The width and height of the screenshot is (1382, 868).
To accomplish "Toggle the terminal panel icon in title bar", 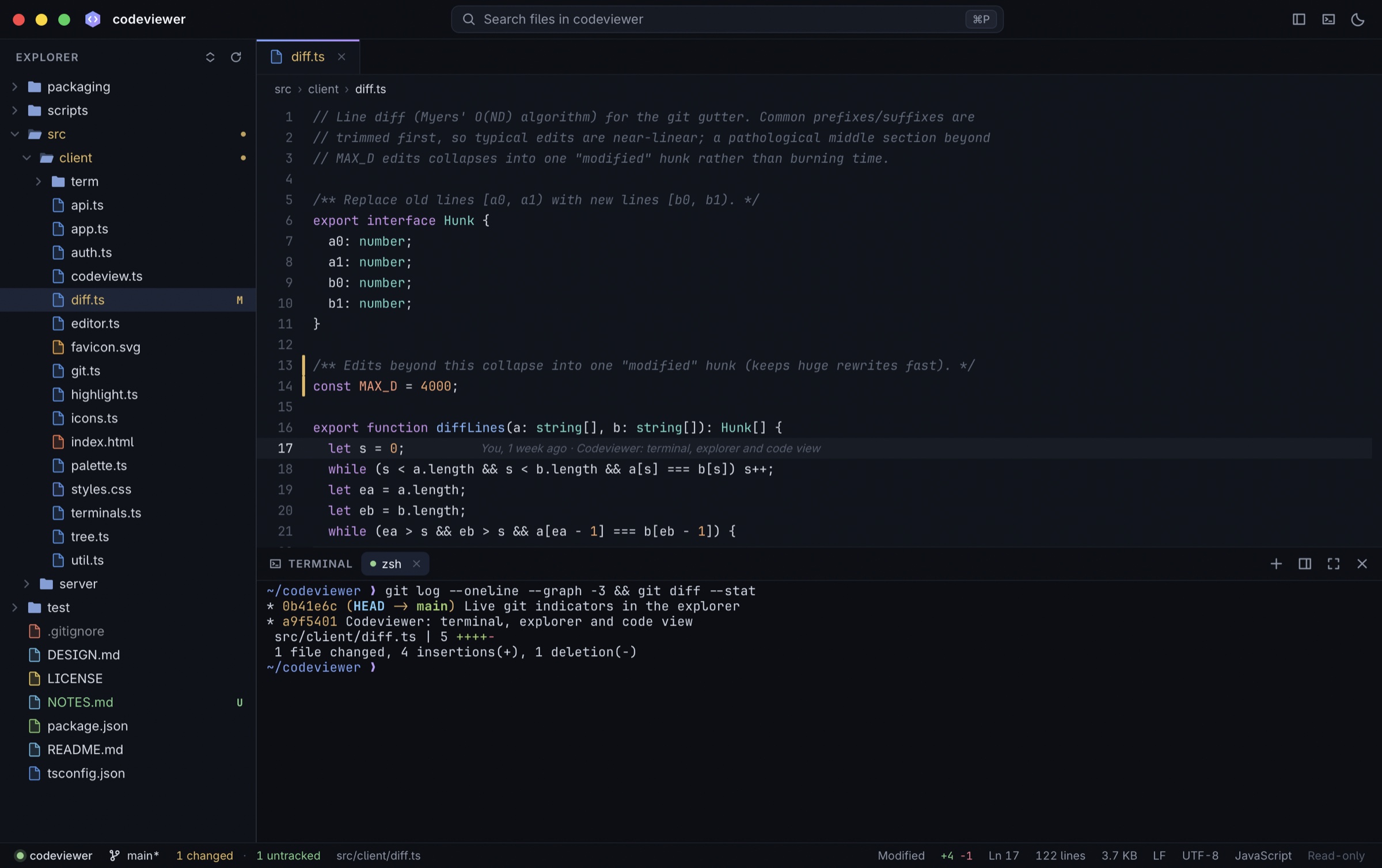I will 1328,19.
